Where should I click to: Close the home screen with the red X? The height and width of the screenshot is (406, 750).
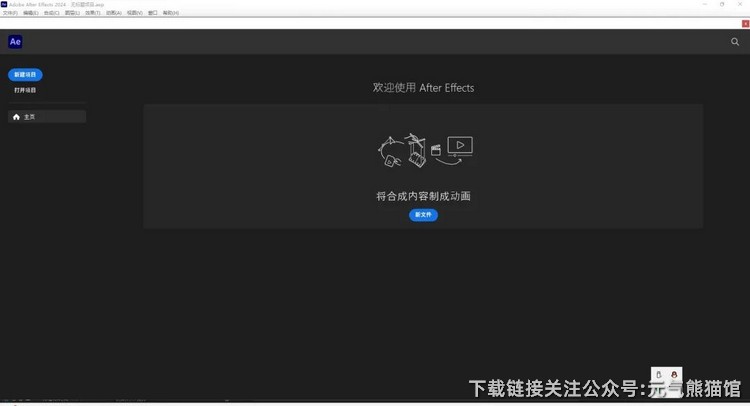744,23
